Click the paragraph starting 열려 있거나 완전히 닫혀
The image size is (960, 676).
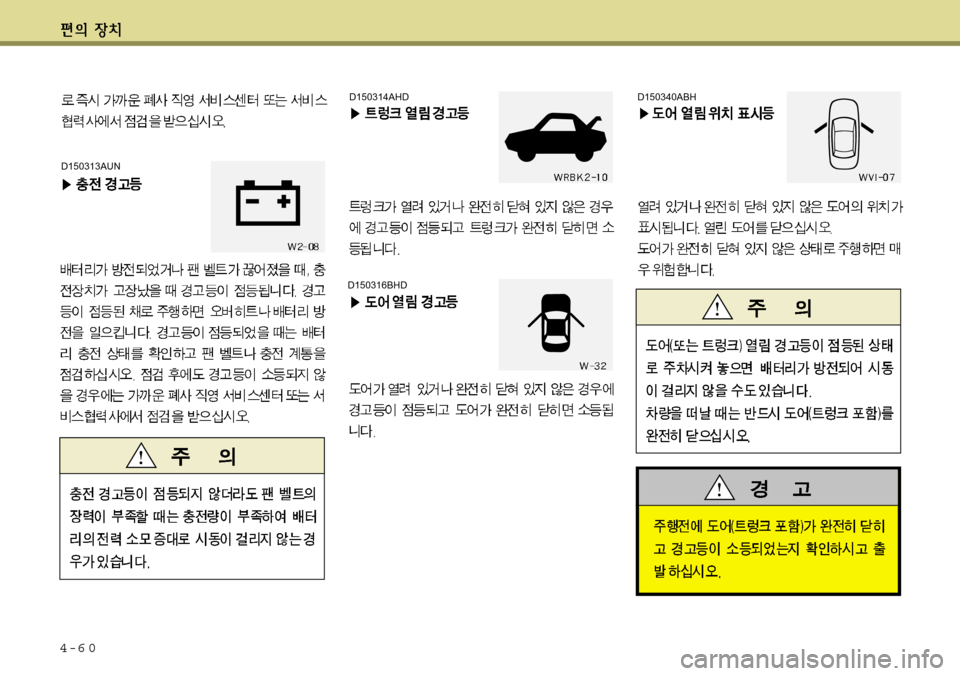click(x=770, y=217)
